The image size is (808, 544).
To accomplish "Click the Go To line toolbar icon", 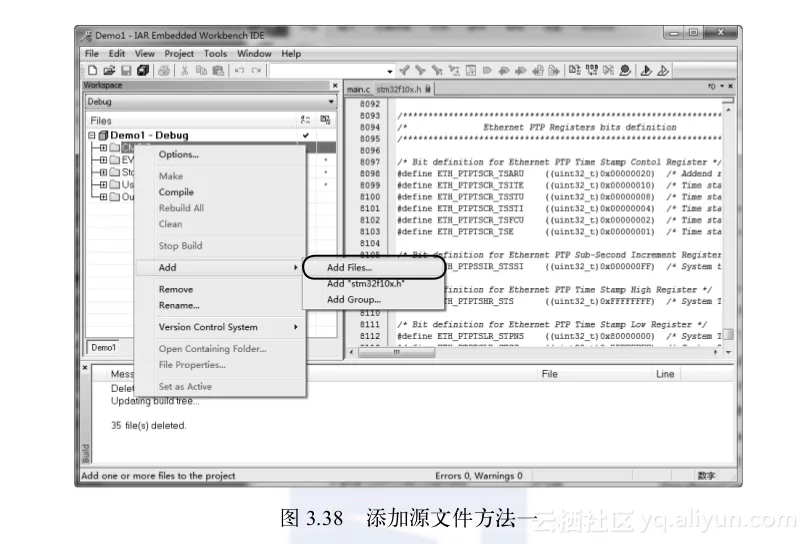I will [470, 71].
